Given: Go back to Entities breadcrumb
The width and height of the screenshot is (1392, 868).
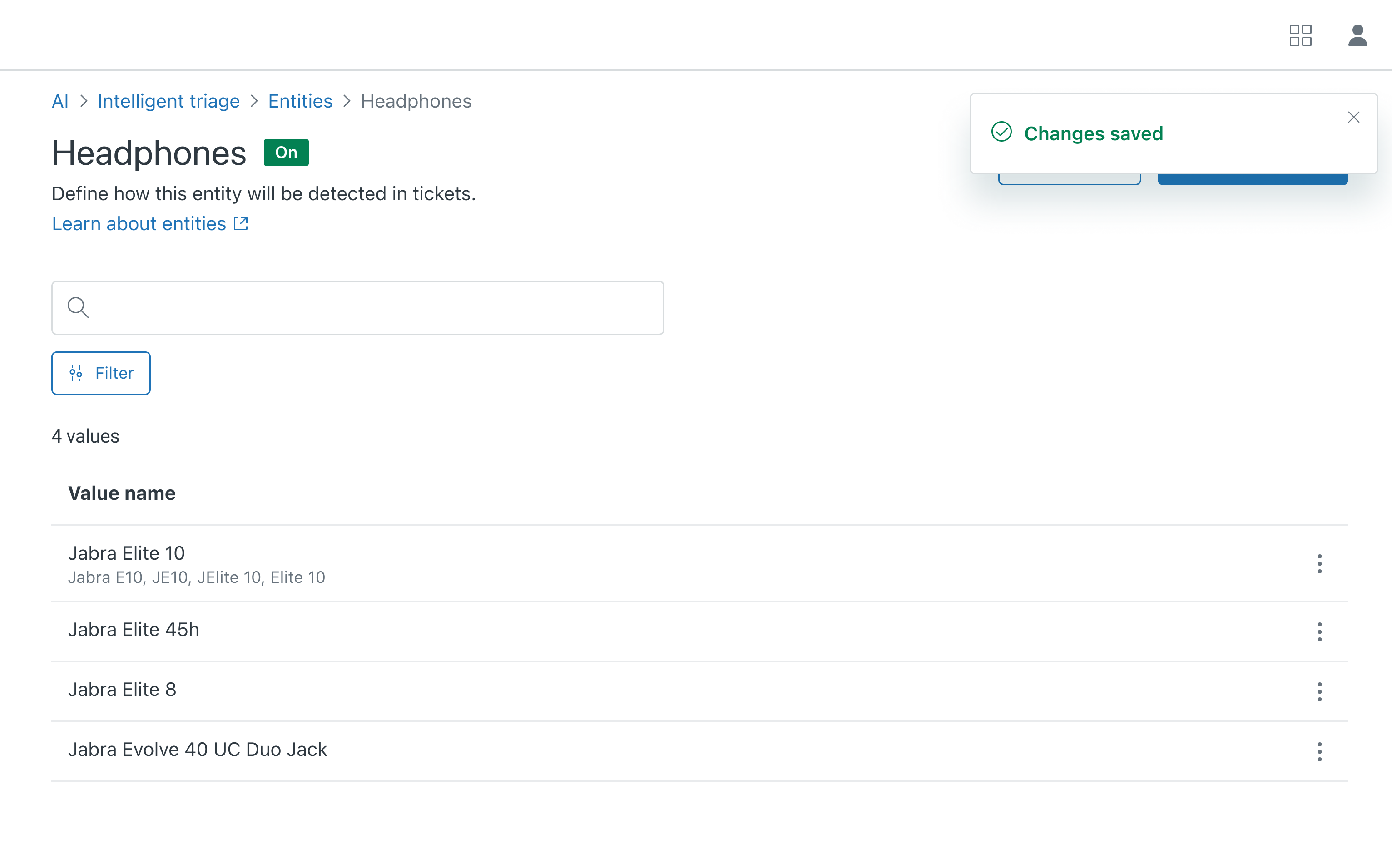Looking at the screenshot, I should pyautogui.click(x=300, y=101).
